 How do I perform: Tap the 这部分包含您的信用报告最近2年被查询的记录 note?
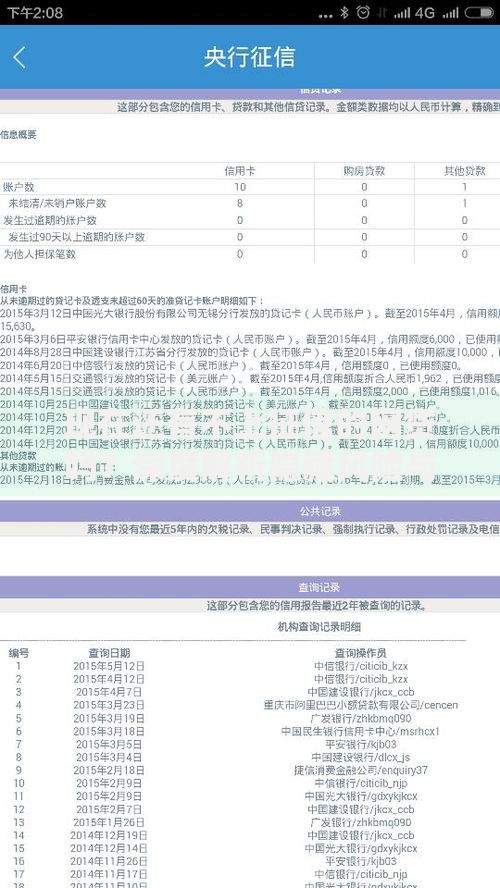point(317,606)
